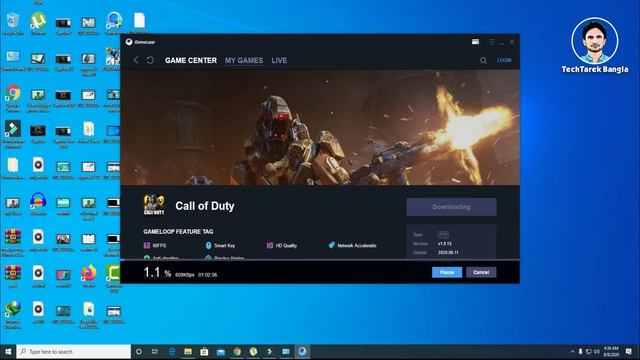Open the Camtasia desktop shortcut

pyautogui.click(x=114, y=278)
